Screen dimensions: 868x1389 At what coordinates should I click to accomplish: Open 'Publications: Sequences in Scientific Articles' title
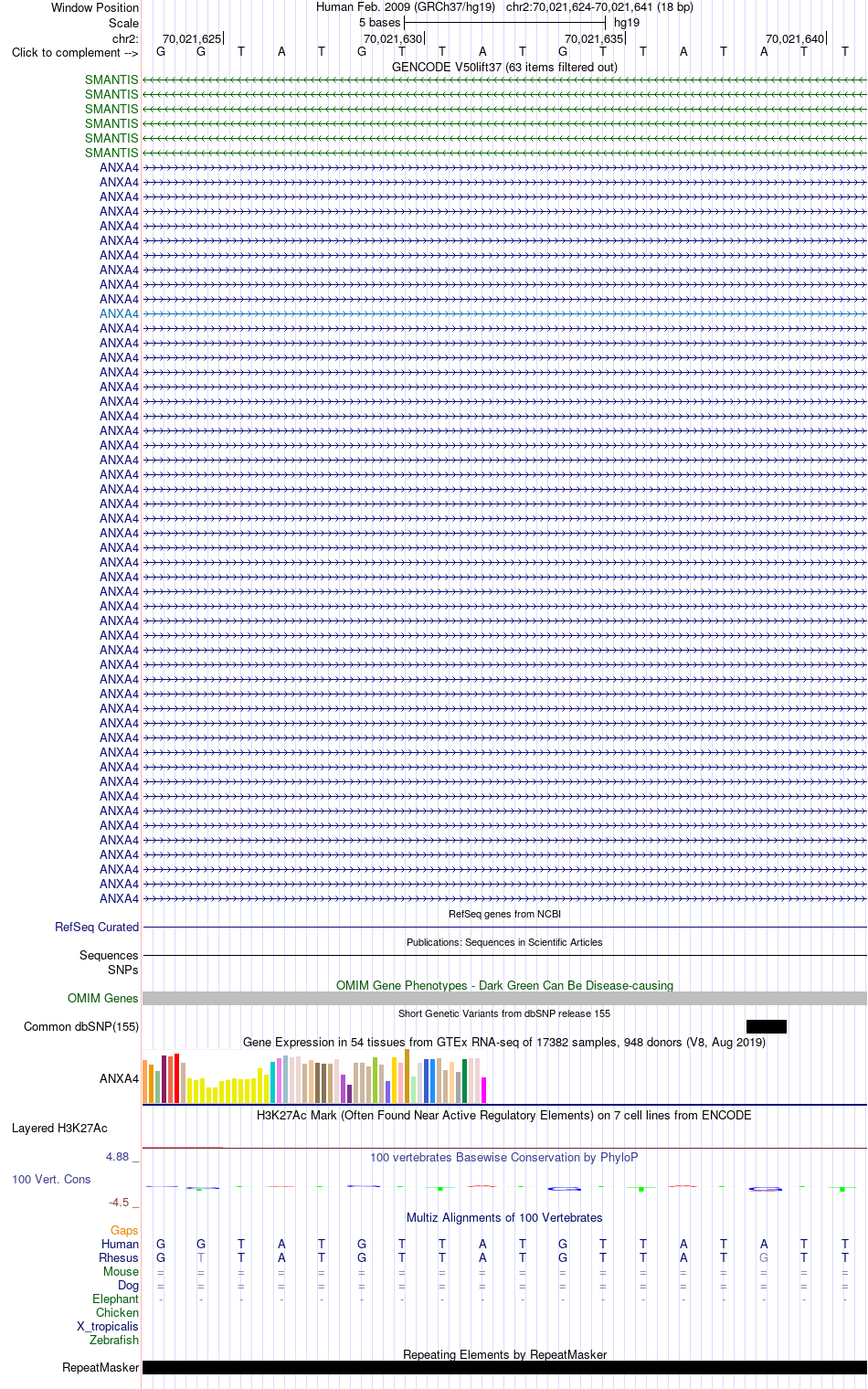504,942
